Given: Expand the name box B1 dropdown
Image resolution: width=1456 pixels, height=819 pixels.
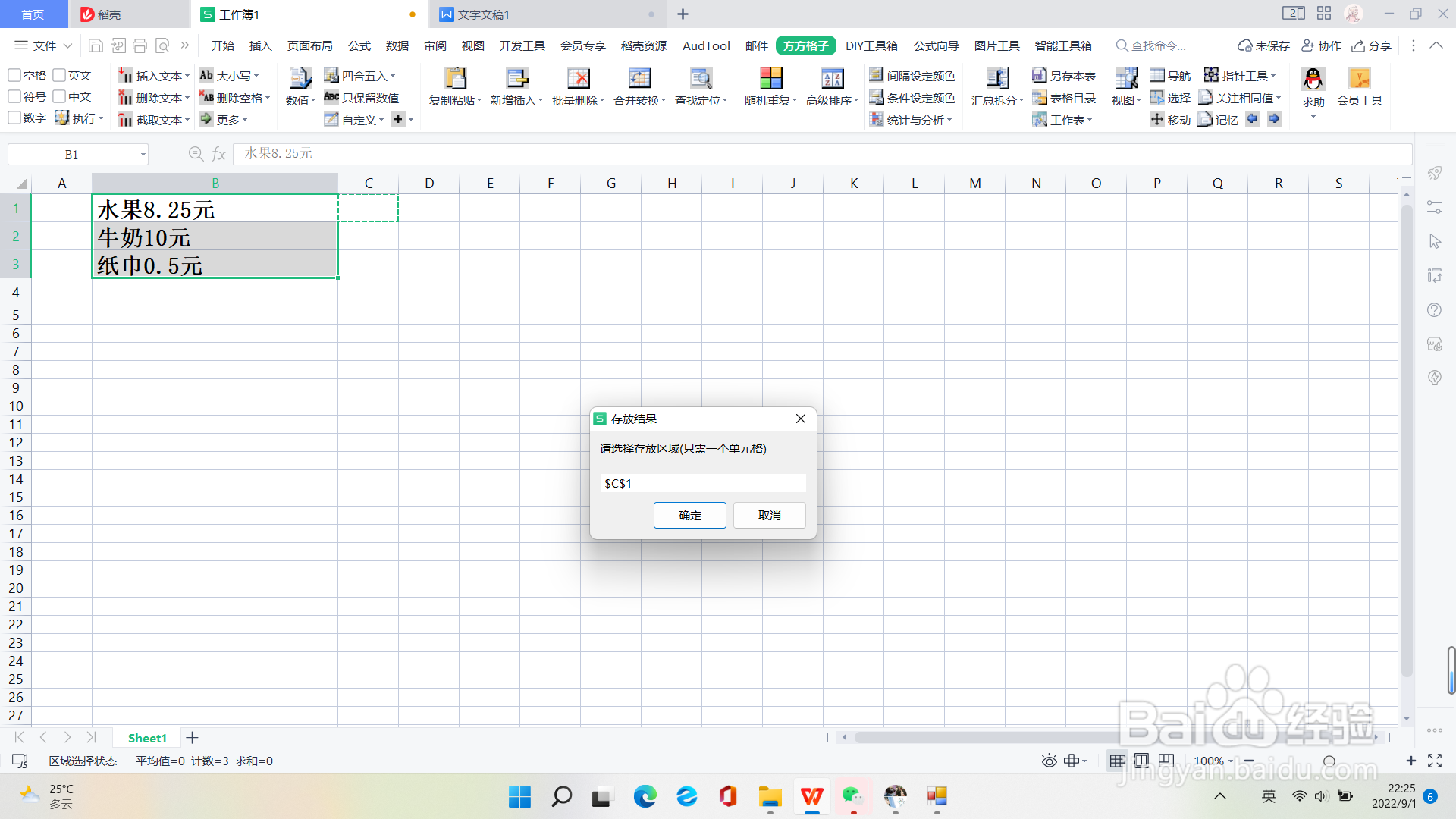Looking at the screenshot, I should 143,155.
